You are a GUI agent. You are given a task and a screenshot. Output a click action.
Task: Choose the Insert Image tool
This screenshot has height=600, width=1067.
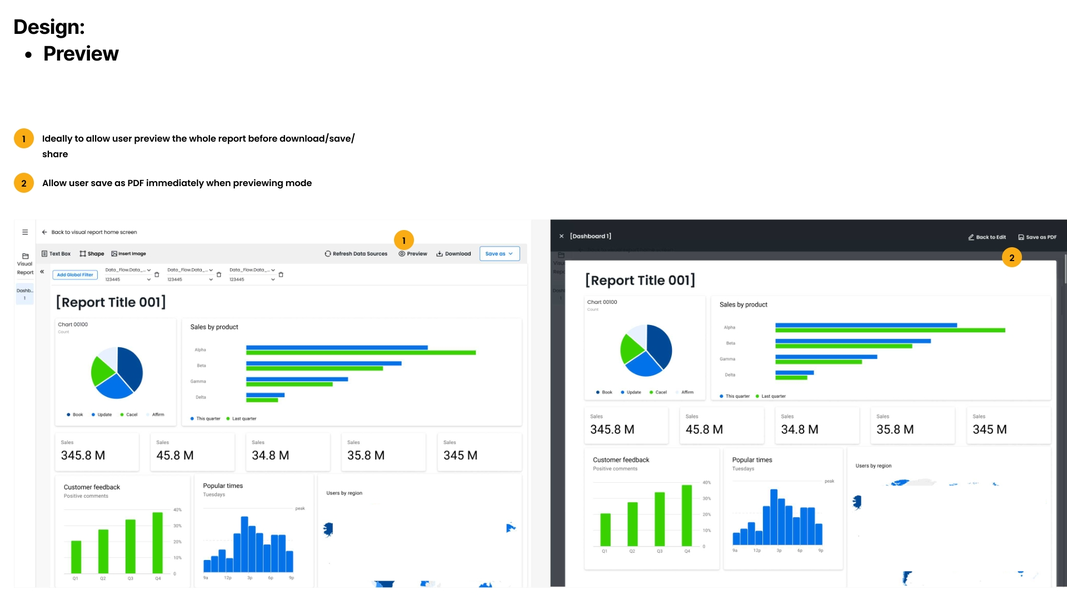[129, 254]
